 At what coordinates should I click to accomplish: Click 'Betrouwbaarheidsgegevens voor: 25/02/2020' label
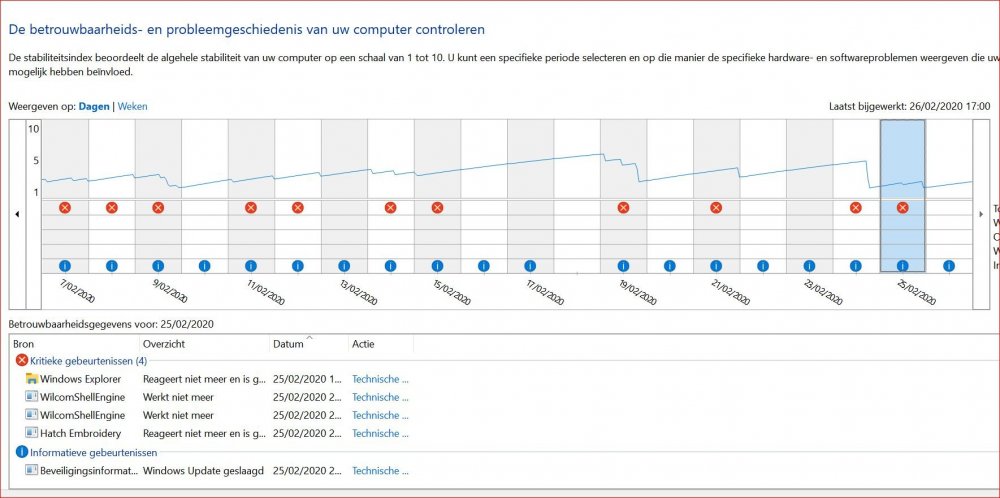(x=111, y=324)
